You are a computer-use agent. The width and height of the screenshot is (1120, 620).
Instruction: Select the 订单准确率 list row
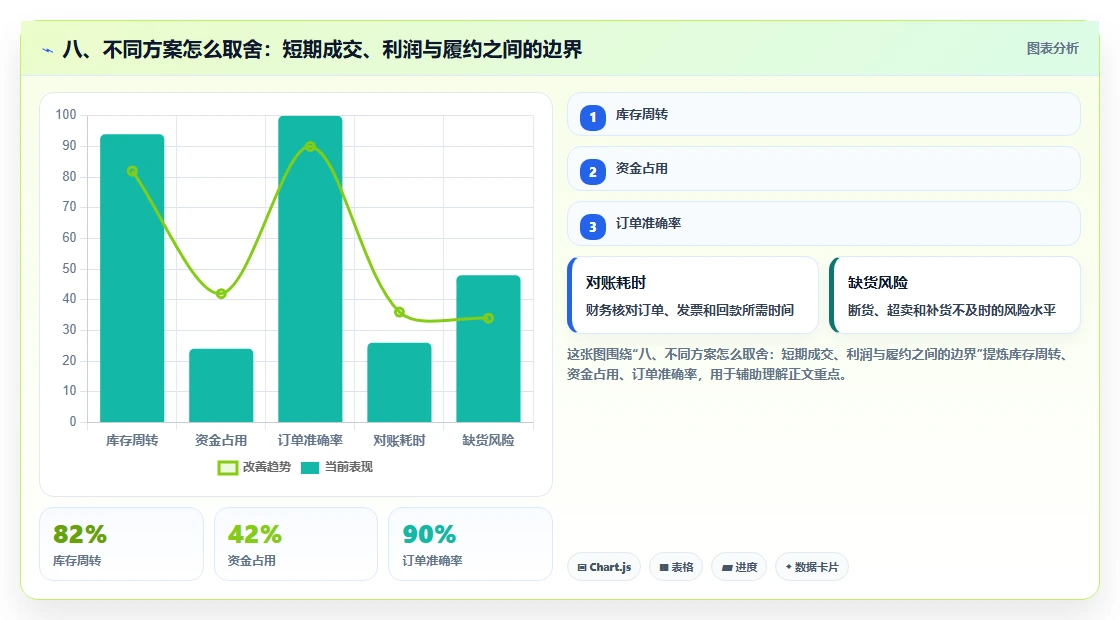tap(823, 224)
